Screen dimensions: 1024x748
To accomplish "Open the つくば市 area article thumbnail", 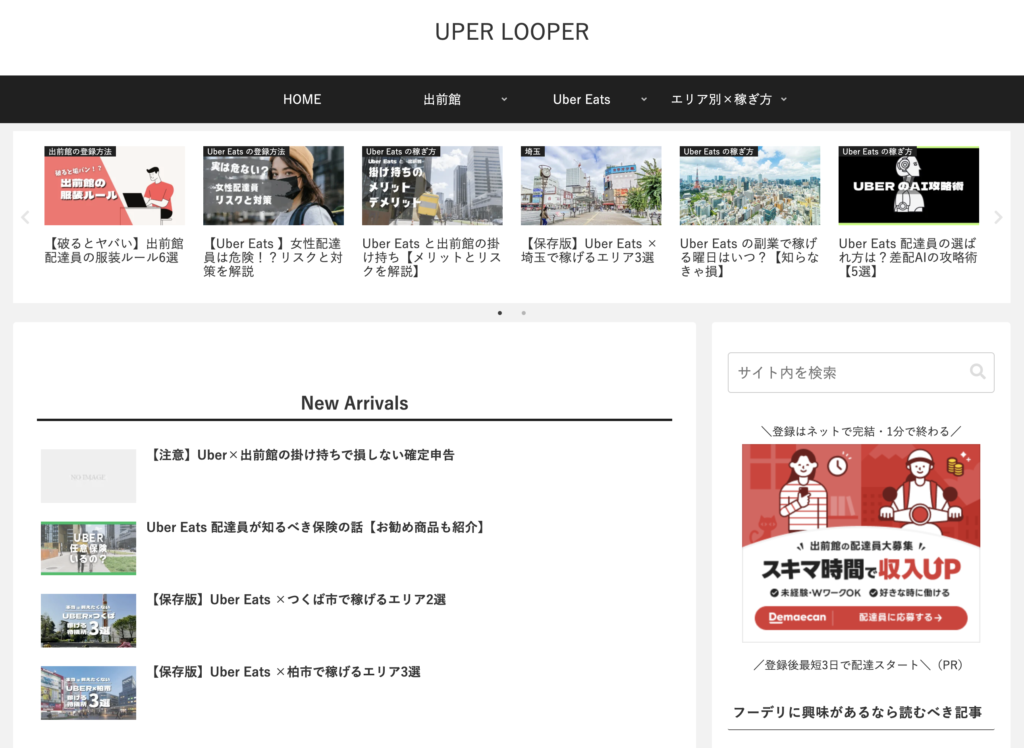I will (88, 620).
